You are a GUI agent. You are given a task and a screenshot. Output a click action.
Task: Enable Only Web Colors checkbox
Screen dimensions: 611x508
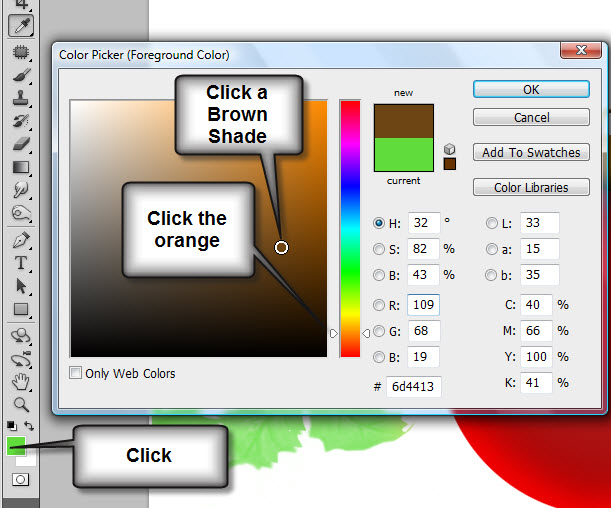coord(75,372)
